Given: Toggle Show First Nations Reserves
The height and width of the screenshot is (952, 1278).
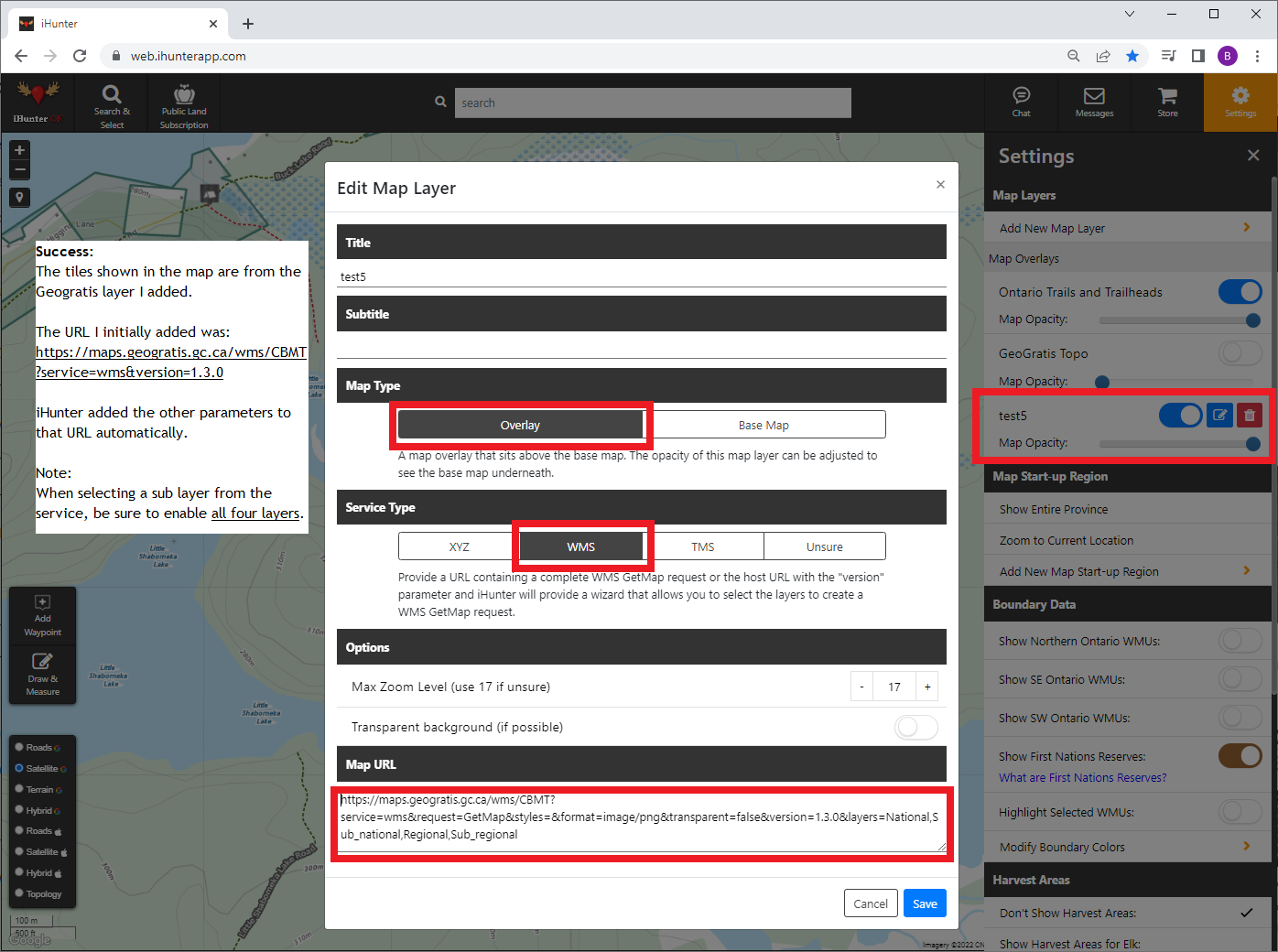Looking at the screenshot, I should (1240, 756).
